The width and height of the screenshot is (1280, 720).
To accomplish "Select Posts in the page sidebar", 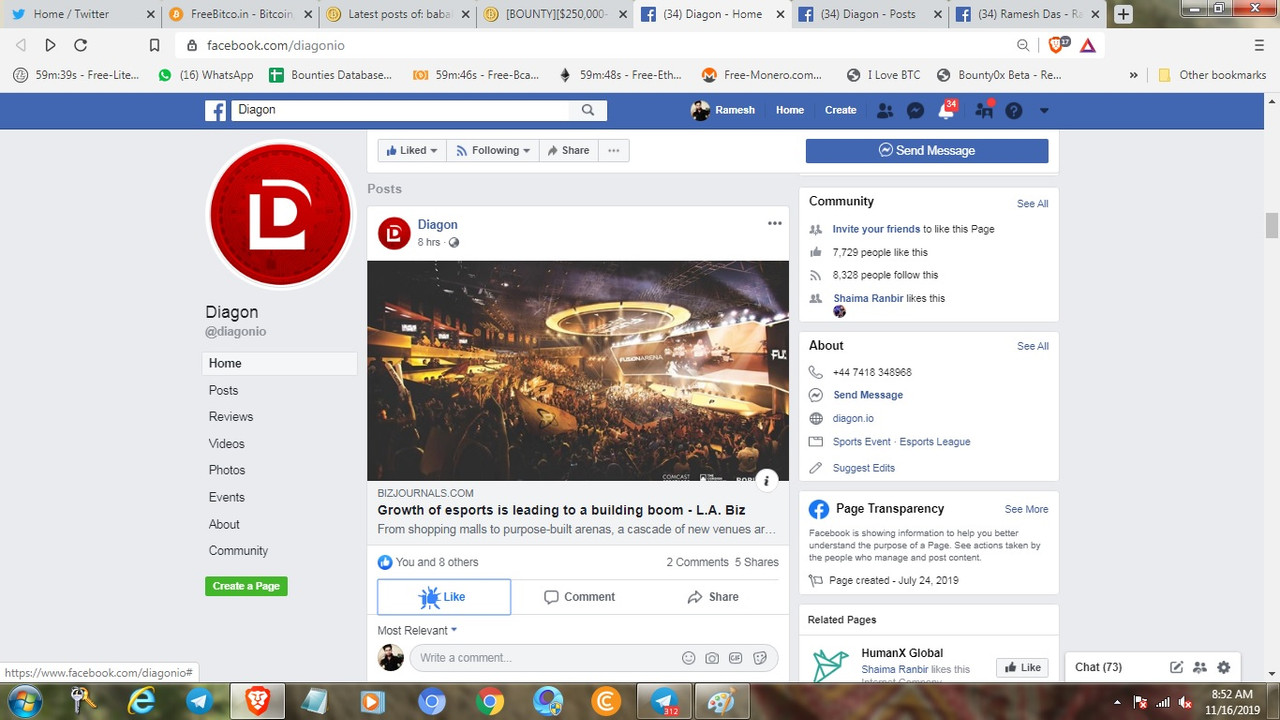I will point(223,390).
